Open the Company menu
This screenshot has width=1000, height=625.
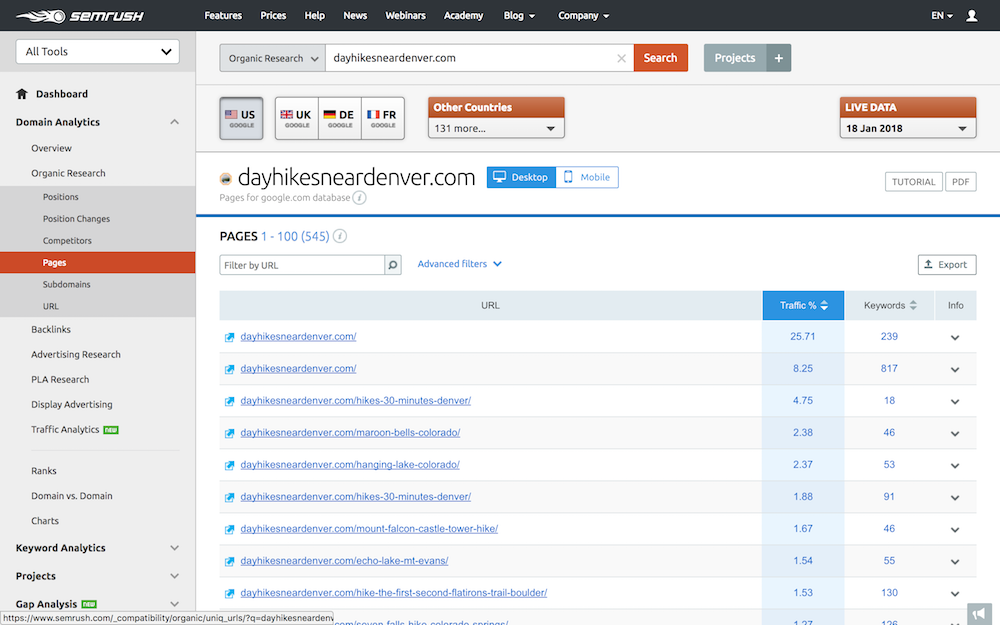click(584, 16)
